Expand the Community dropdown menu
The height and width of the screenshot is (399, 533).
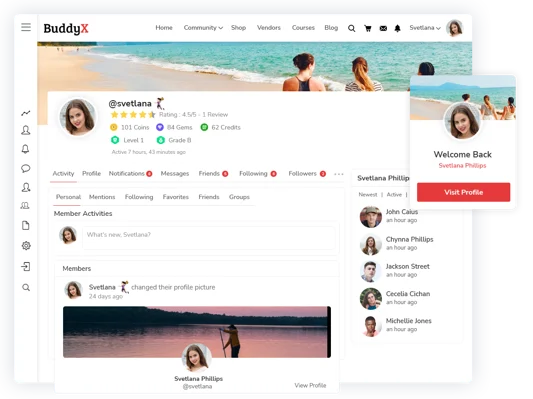pos(203,28)
